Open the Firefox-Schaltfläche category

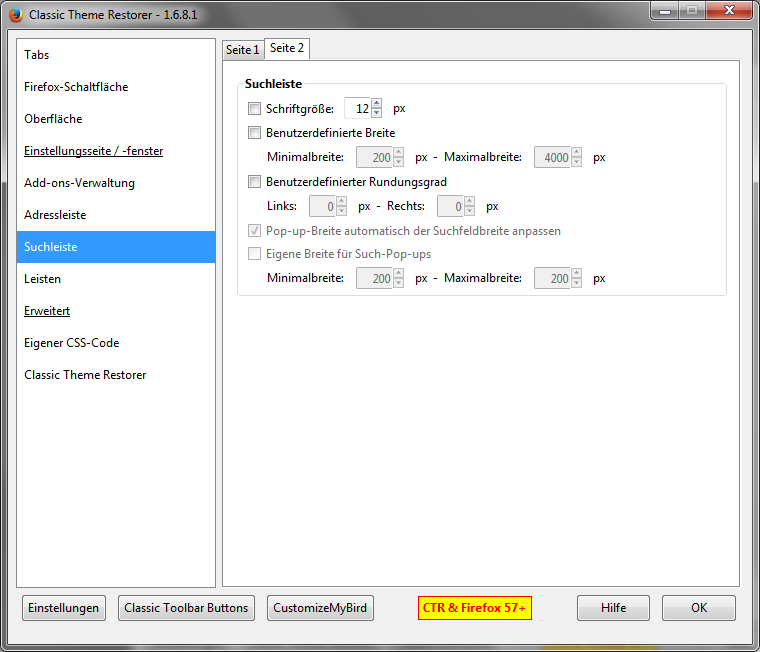(116, 87)
